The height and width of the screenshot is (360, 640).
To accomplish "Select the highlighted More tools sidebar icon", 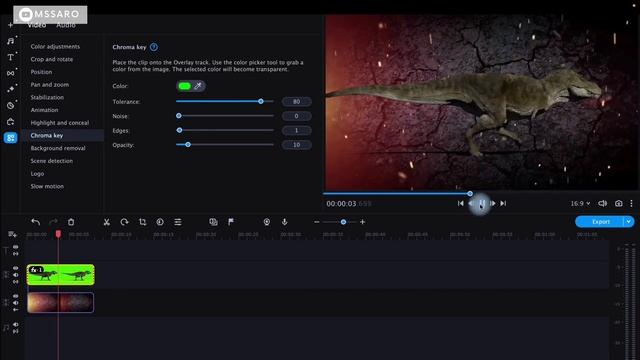I will point(11,138).
